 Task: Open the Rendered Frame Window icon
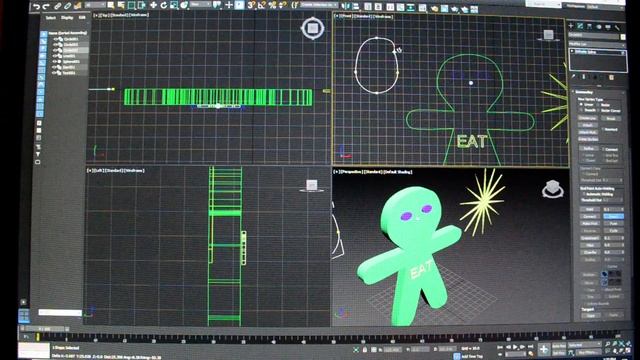(444, 8)
